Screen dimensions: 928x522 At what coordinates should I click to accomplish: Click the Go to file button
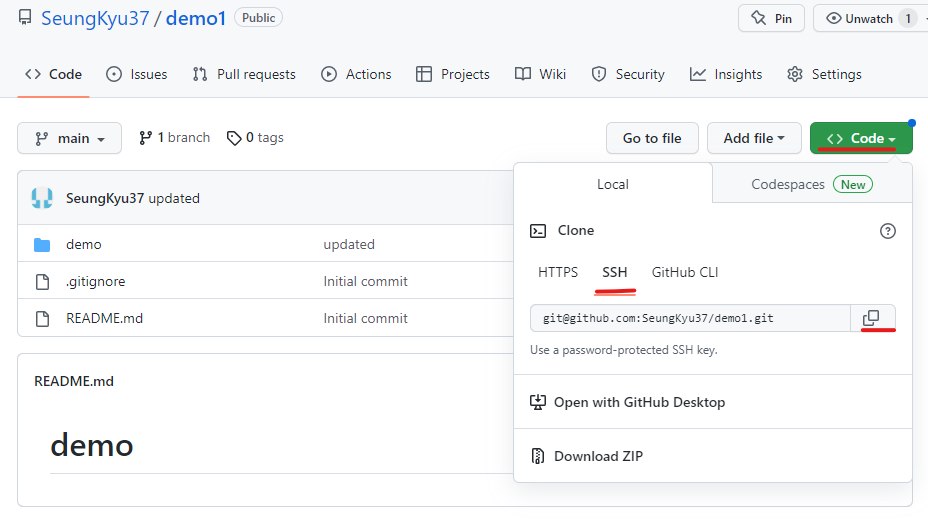652,138
